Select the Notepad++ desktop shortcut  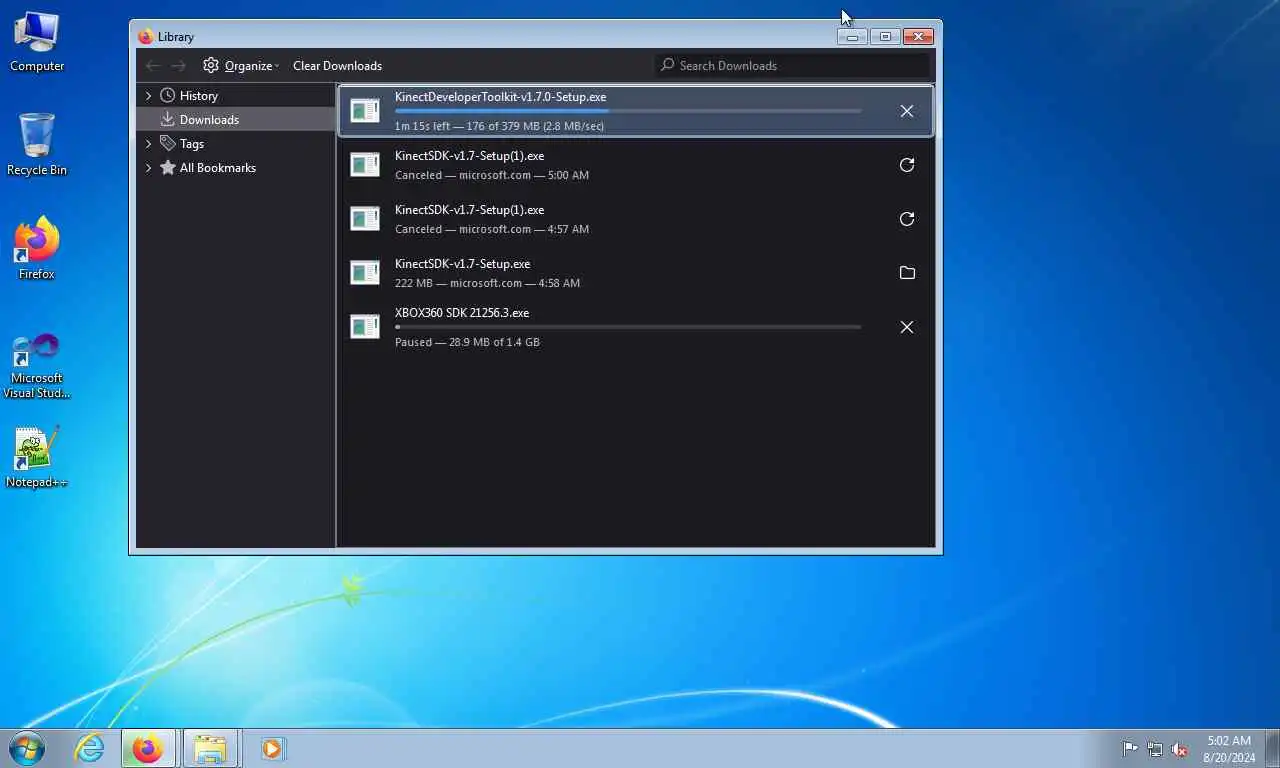tap(37, 457)
